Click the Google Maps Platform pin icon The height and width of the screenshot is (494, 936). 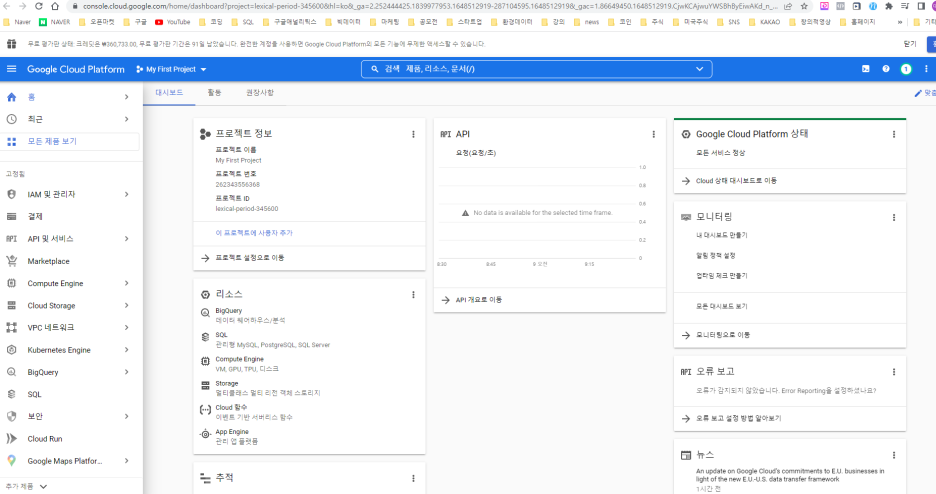(x=11, y=461)
